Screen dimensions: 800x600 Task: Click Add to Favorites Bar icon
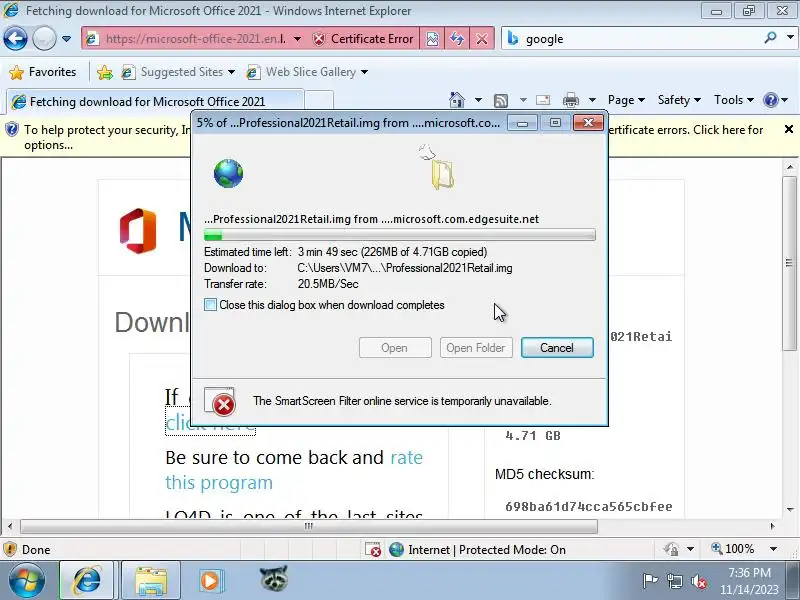point(105,72)
